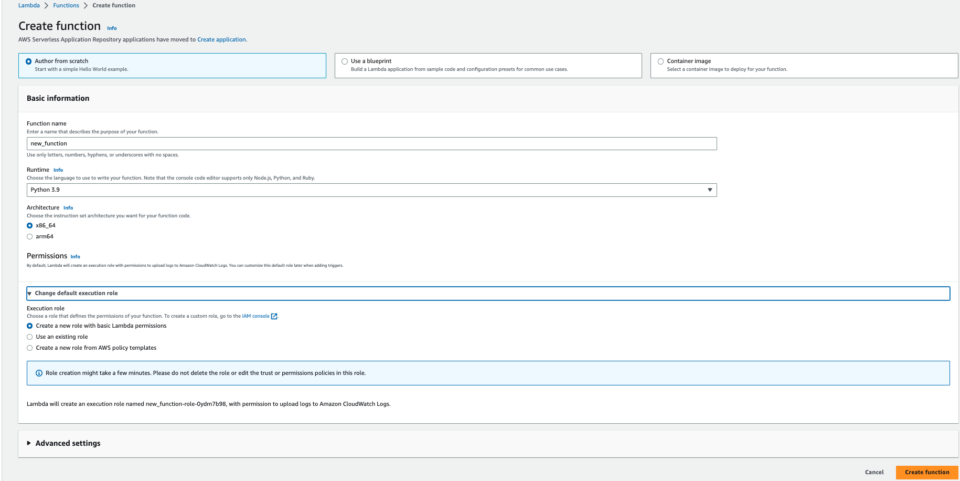Select the x86_64 architecture radio button
The height and width of the screenshot is (481, 960).
[x=30, y=226]
